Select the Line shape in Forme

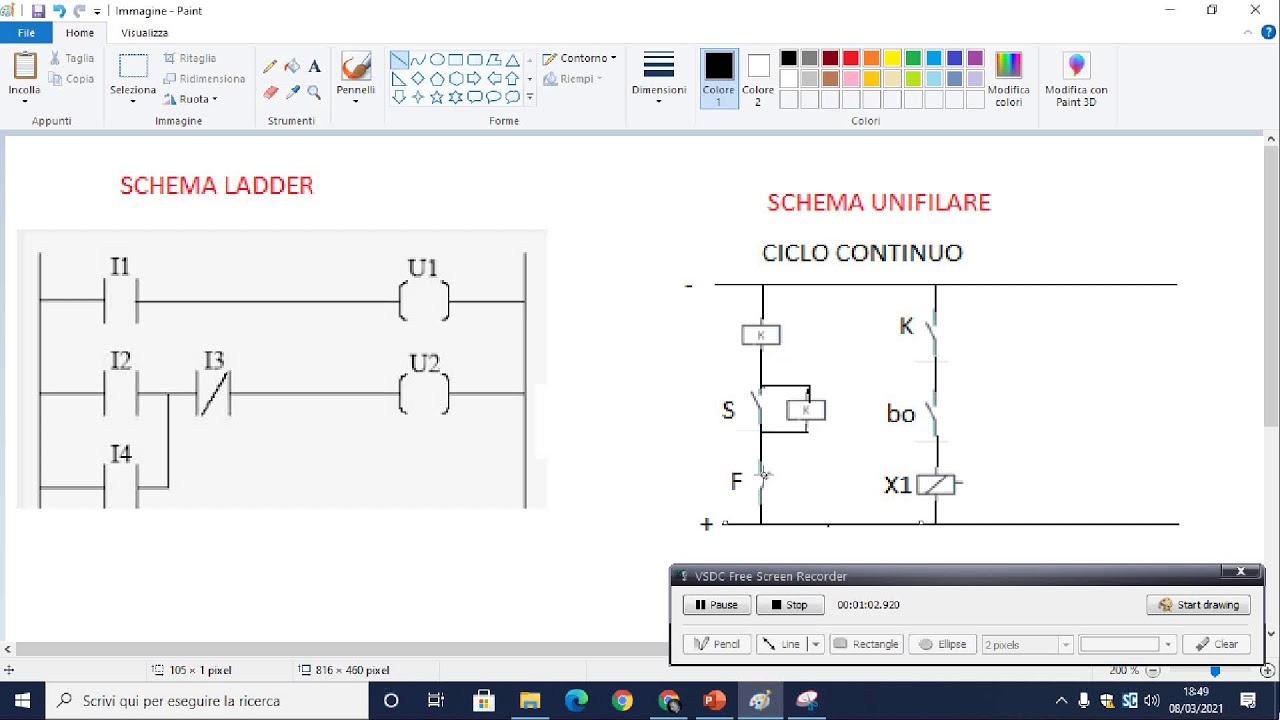[x=399, y=60]
